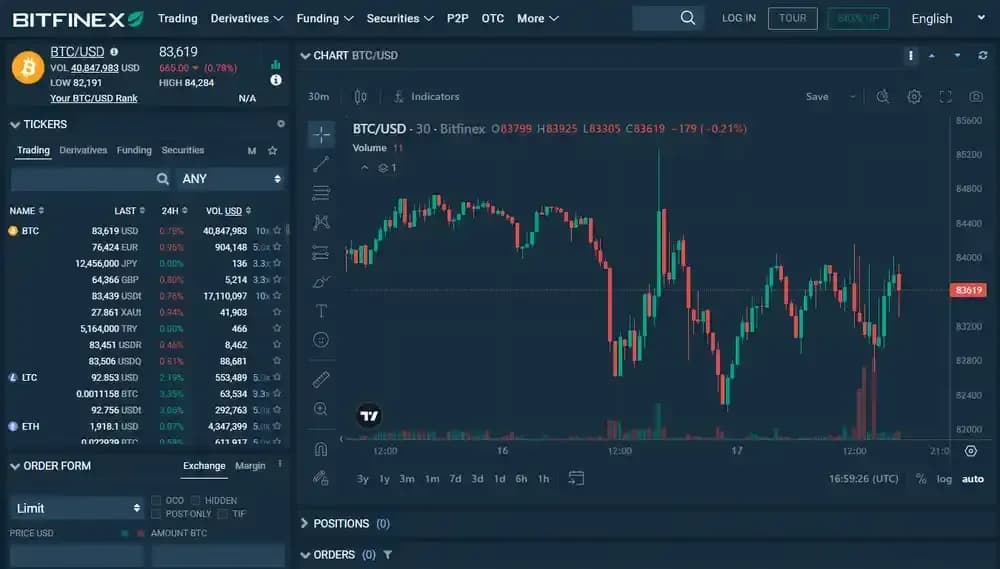Screen dimensions: 1000x569
Task: Select the pattern drawing tool
Action: pos(321,222)
